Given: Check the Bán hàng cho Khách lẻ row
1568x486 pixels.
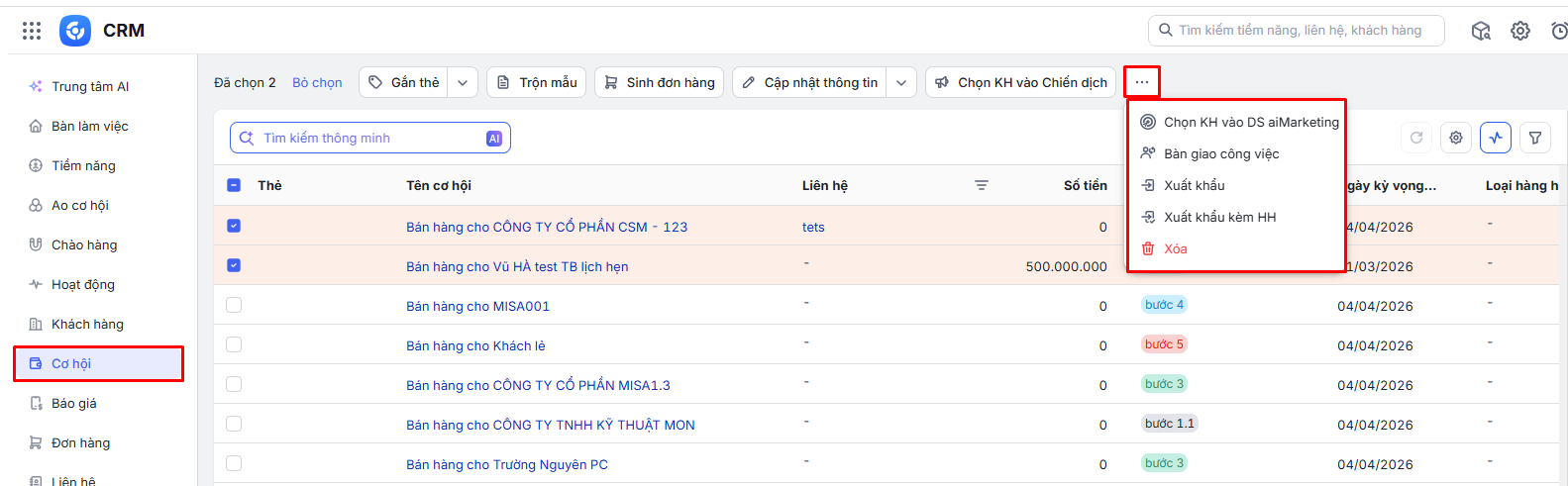Looking at the screenshot, I should pos(234,344).
